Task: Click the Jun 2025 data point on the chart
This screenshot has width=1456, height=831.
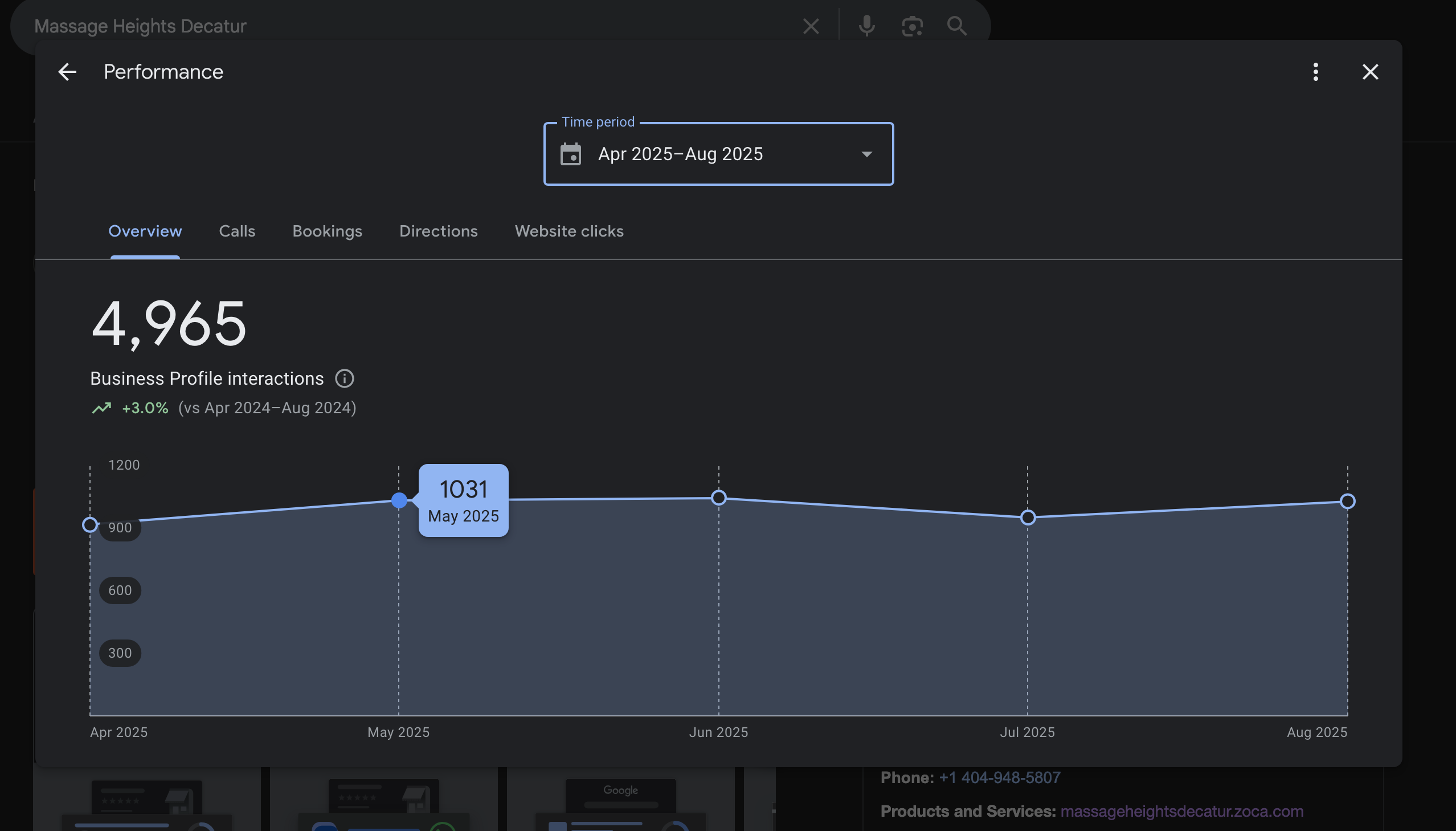Action: pos(718,498)
